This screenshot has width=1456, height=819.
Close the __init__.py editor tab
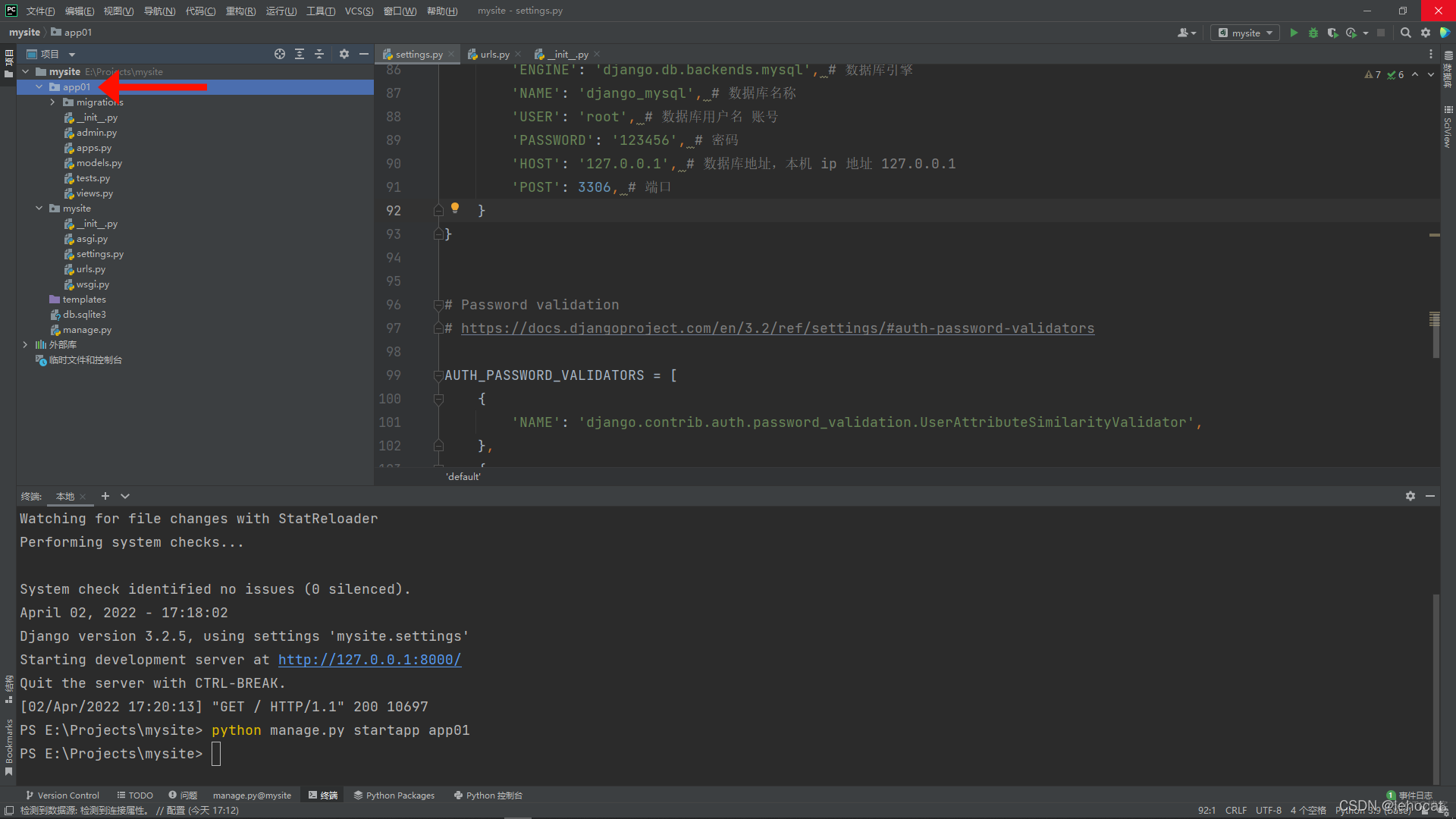coord(597,54)
